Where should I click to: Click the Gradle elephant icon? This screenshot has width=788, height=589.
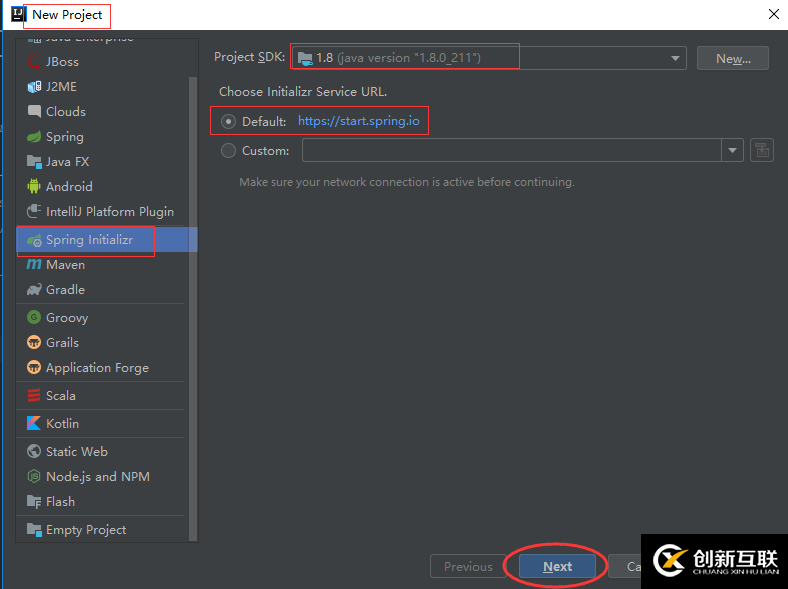click(34, 289)
